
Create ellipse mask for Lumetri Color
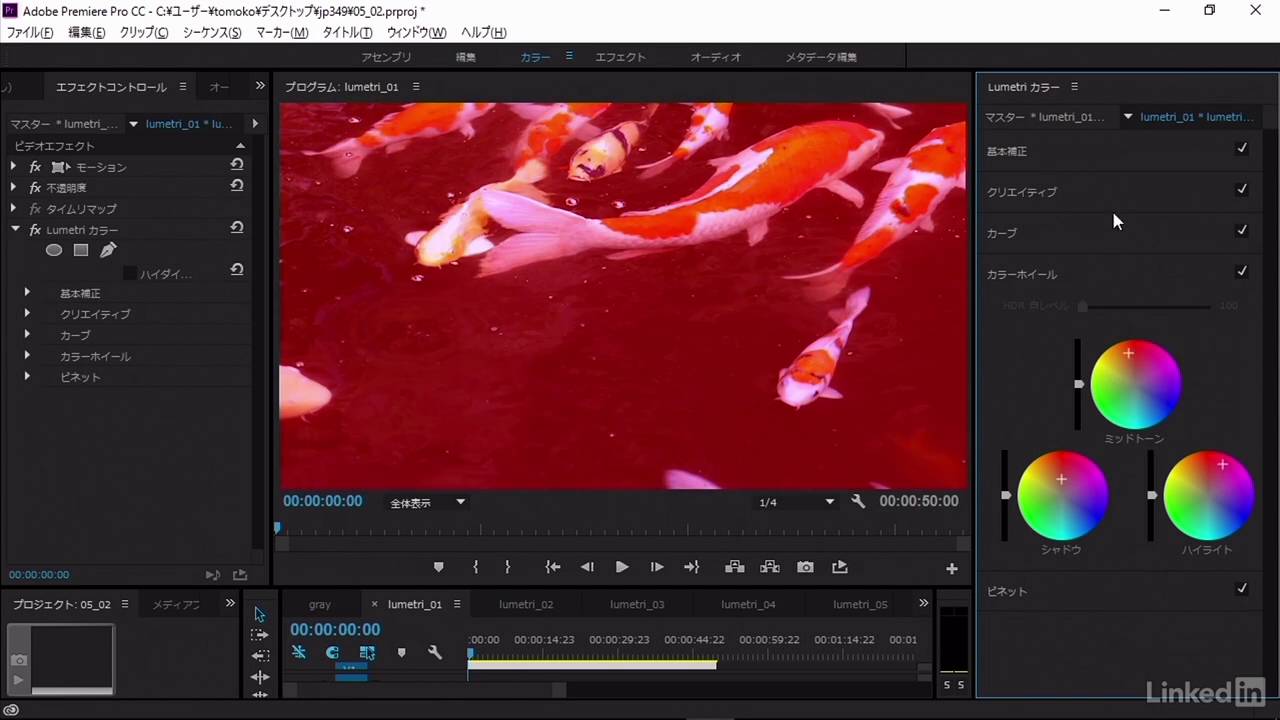pos(54,250)
